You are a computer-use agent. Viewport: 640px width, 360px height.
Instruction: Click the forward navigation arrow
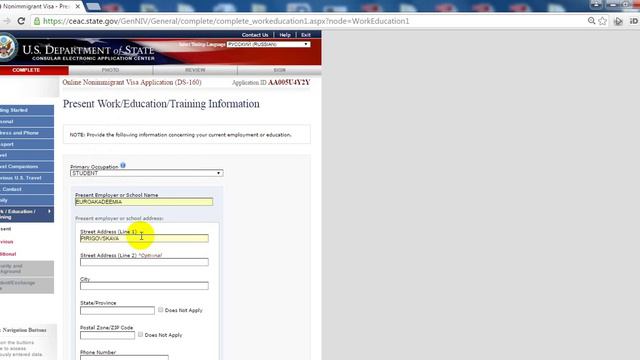pos(6,21)
